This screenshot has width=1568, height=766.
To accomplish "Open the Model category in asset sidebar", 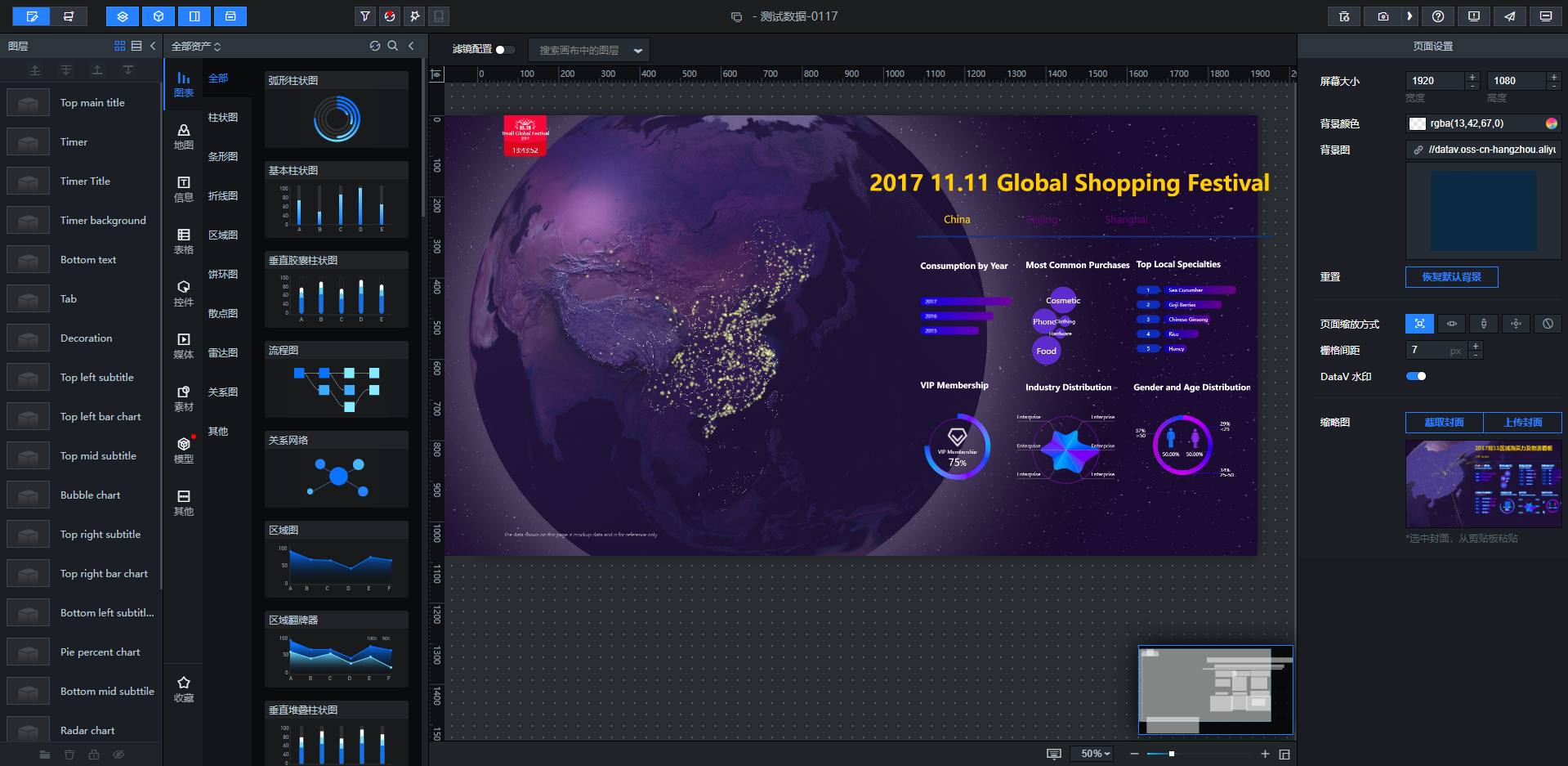I will [x=184, y=450].
